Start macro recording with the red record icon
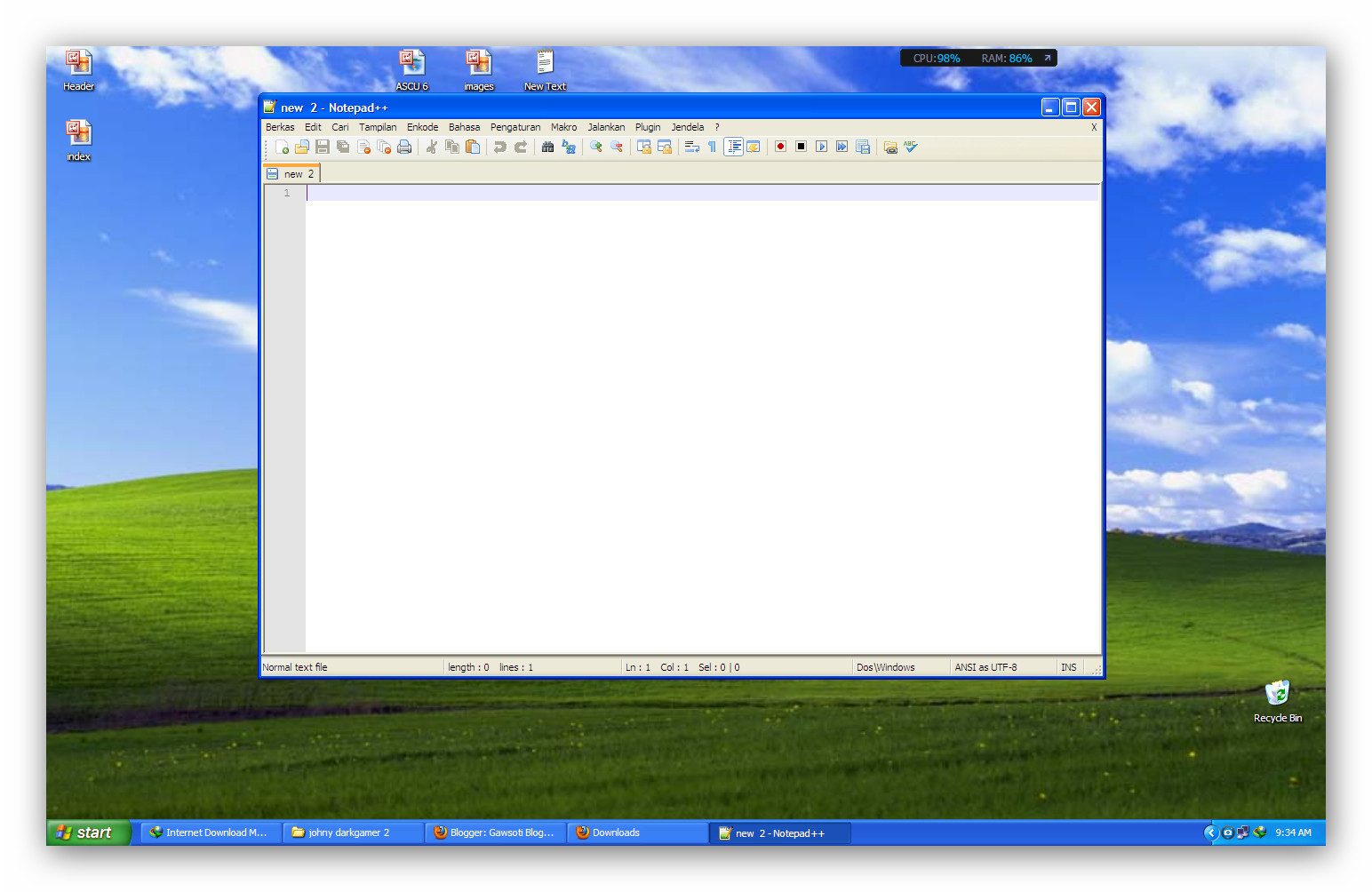 (779, 147)
